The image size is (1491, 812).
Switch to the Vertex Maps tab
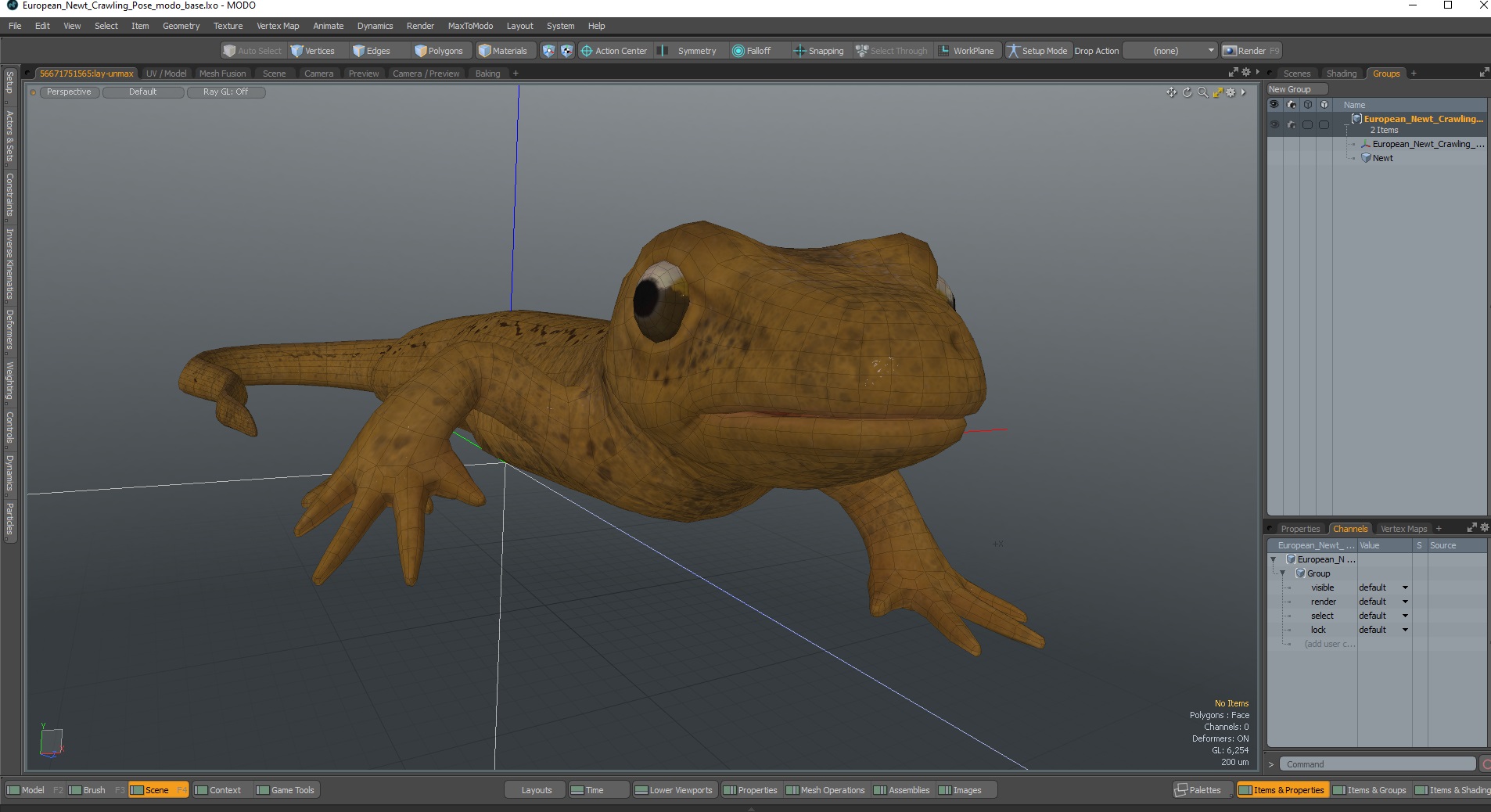1403,529
